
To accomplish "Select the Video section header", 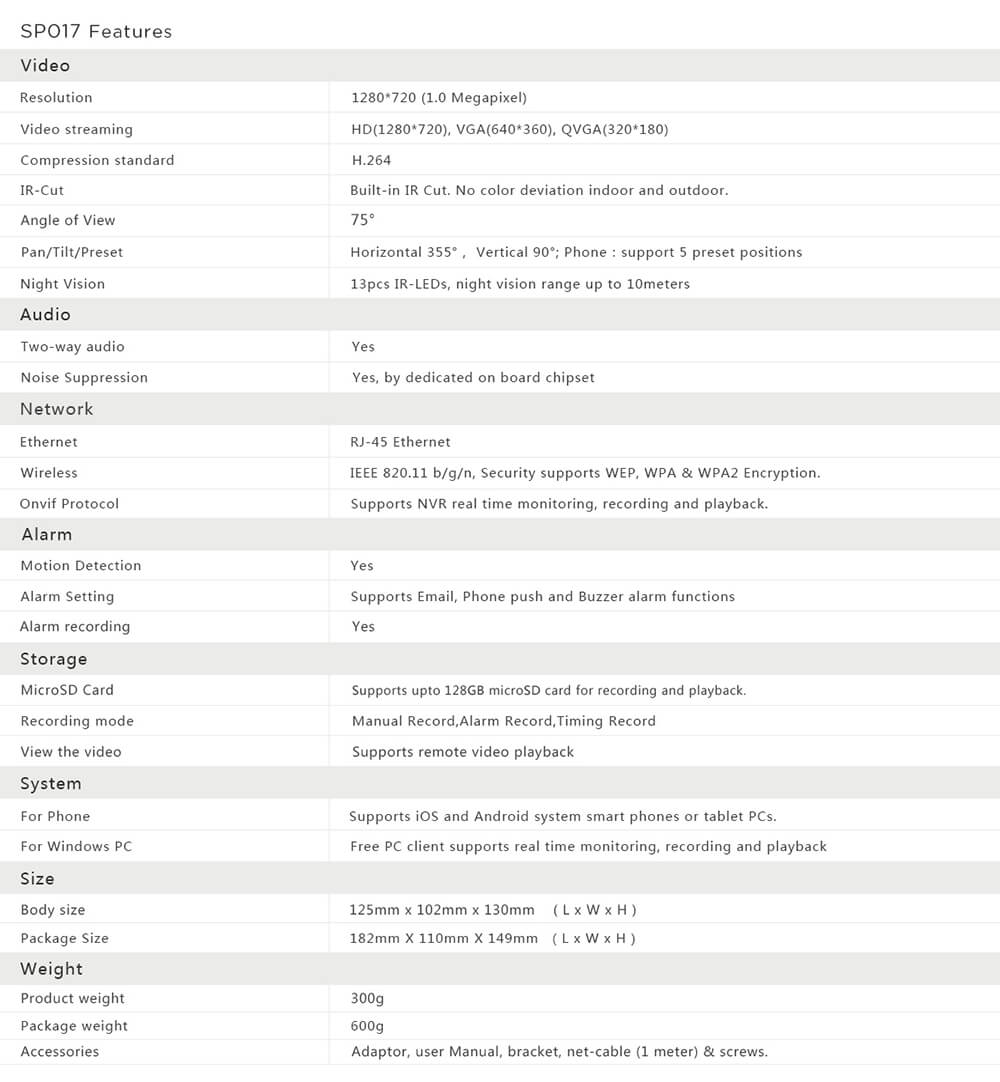I will coord(45,66).
